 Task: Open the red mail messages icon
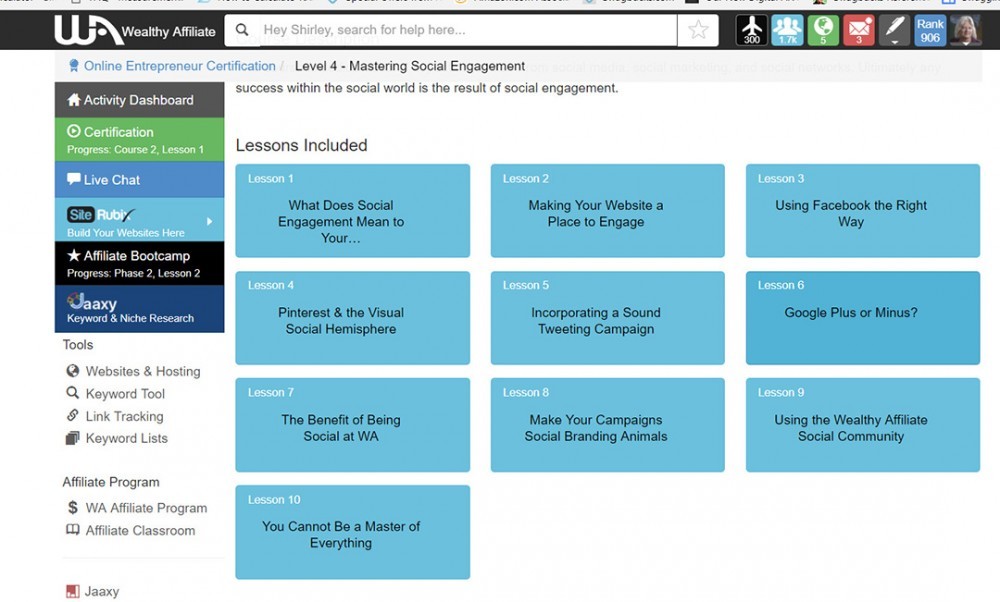[859, 30]
